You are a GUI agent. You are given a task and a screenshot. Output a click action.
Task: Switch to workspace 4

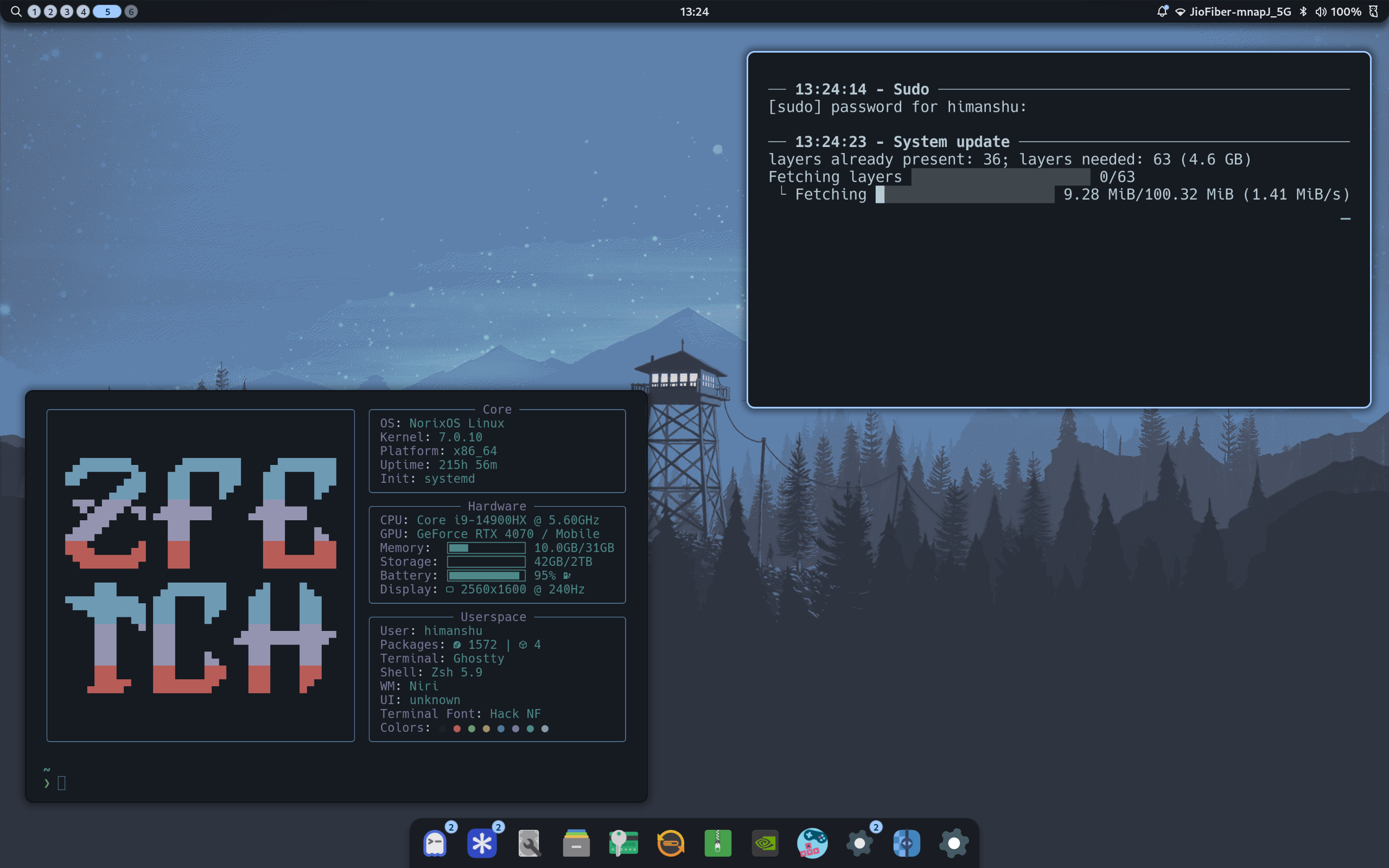click(83, 11)
